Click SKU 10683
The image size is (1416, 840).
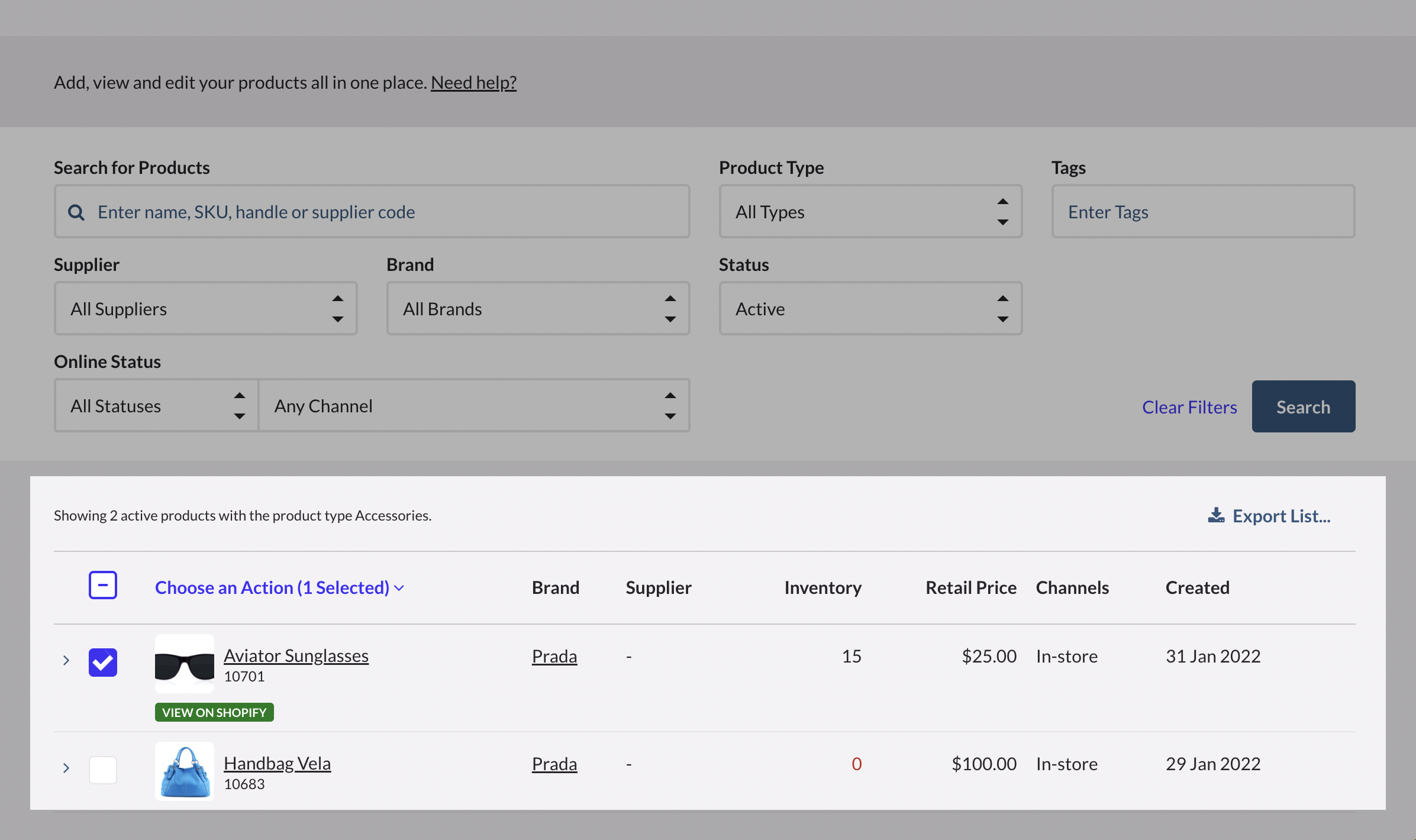click(x=244, y=784)
